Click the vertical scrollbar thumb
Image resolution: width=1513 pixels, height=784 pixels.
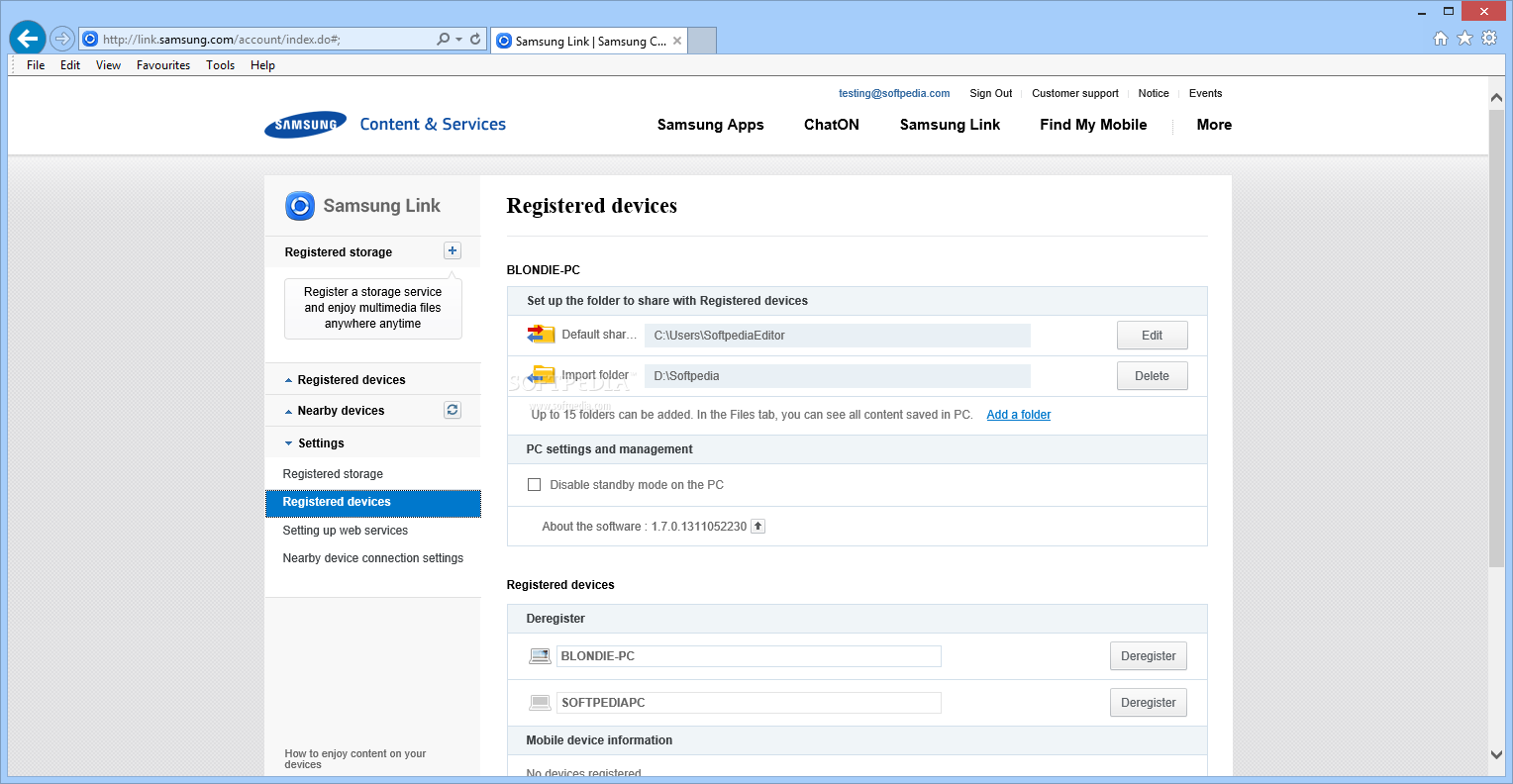[1496, 339]
